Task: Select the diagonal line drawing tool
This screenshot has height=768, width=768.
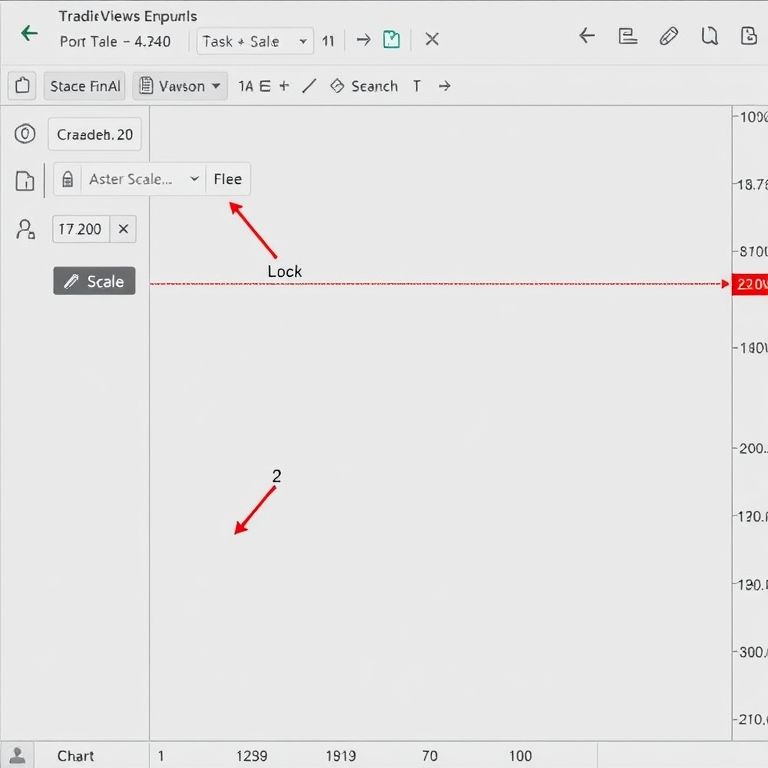Action: pyautogui.click(x=309, y=86)
